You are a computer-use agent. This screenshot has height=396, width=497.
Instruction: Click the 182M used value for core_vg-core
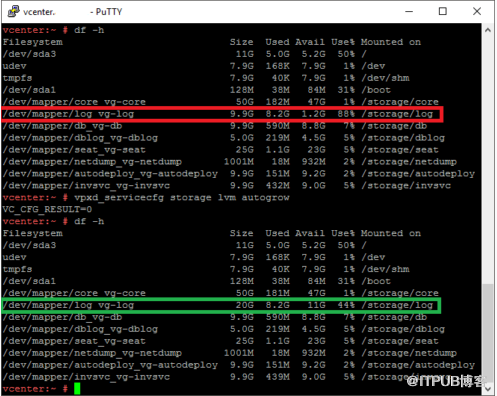click(277, 102)
